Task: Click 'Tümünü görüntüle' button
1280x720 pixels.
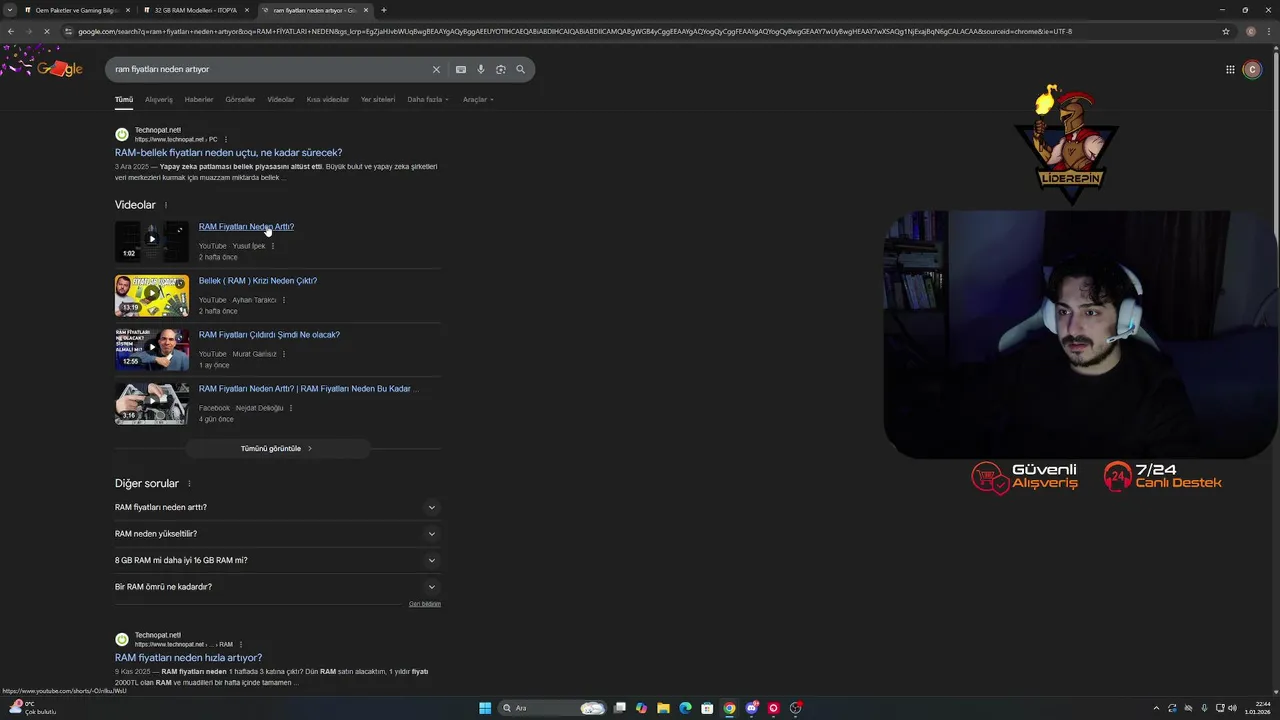Action: [x=277, y=449]
